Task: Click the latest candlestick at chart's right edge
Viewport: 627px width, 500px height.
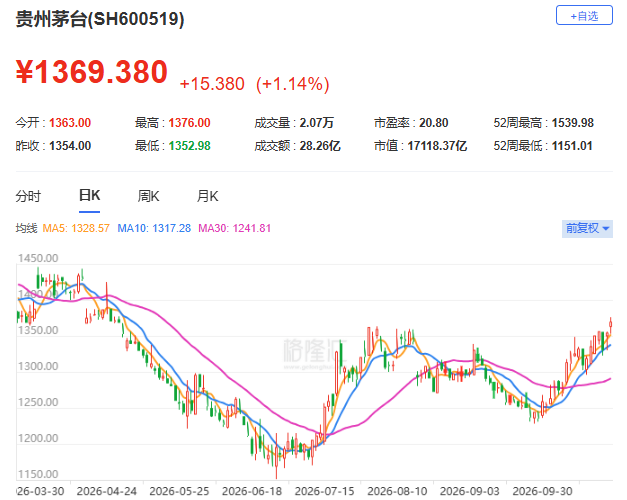Action: tap(611, 324)
